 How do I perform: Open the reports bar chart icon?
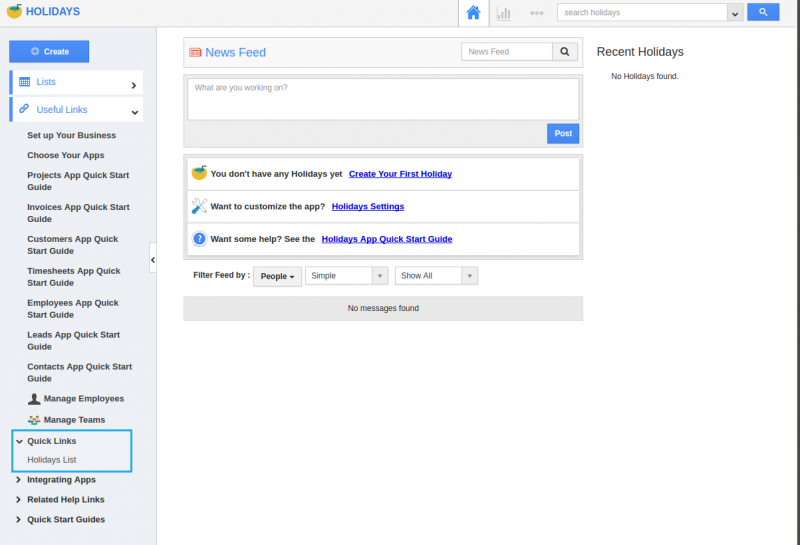pos(504,13)
